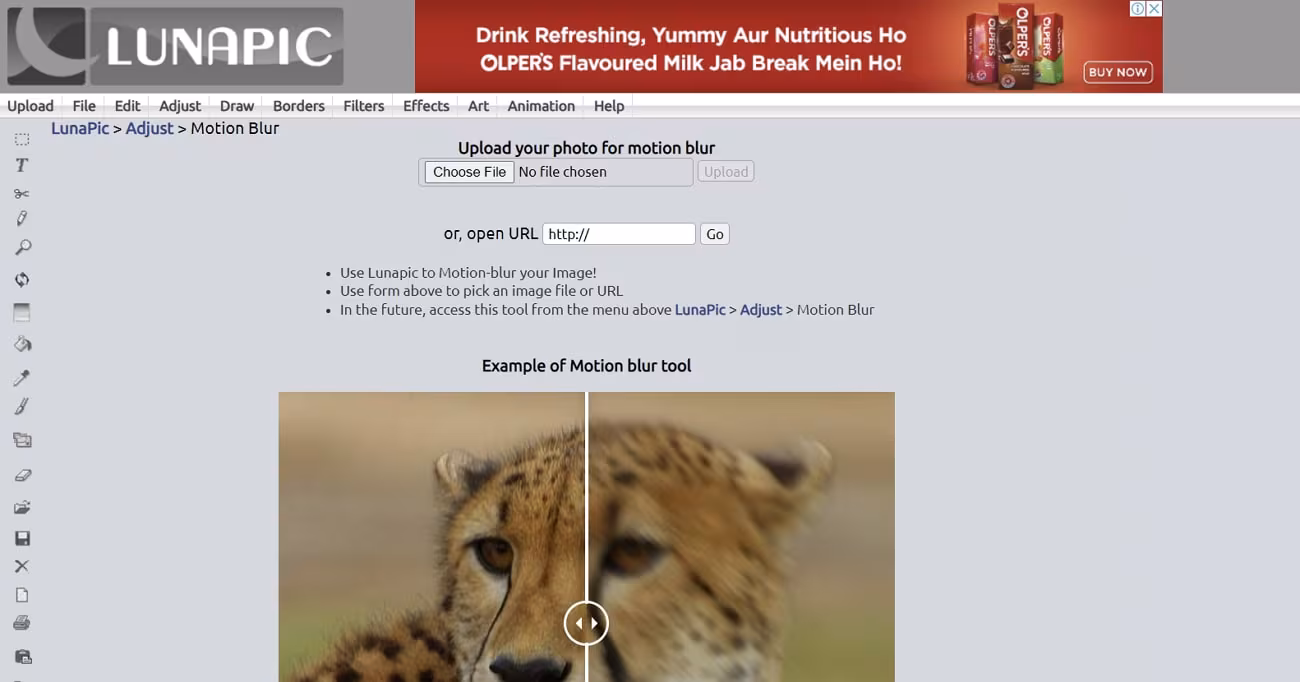Select the pencil drawing tool
Image resolution: width=1300 pixels, height=682 pixels.
click(22, 219)
